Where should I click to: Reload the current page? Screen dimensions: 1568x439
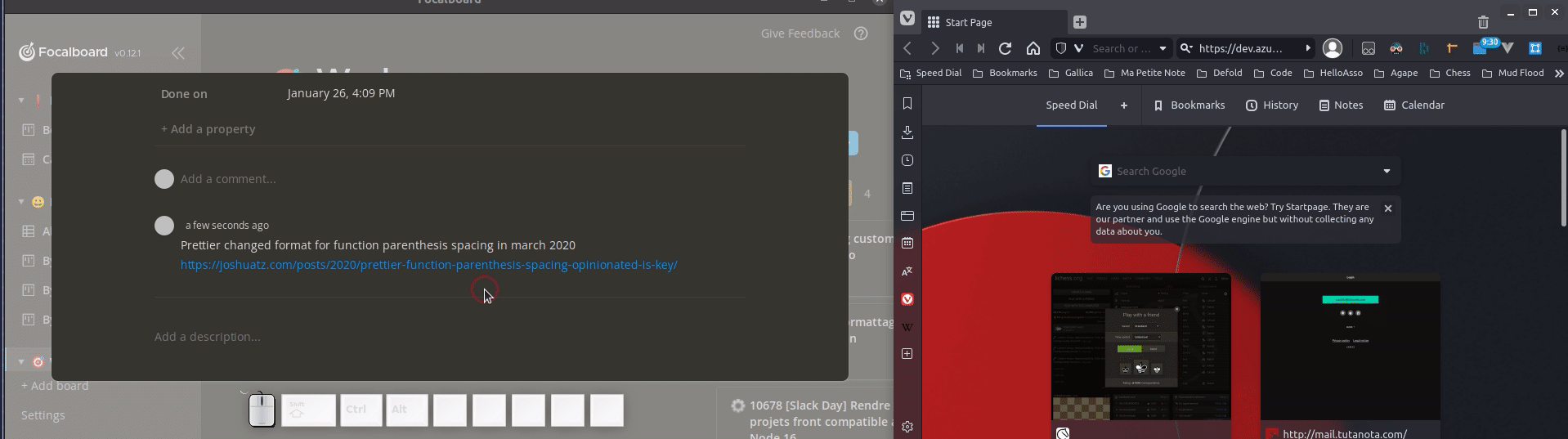[x=1006, y=48]
